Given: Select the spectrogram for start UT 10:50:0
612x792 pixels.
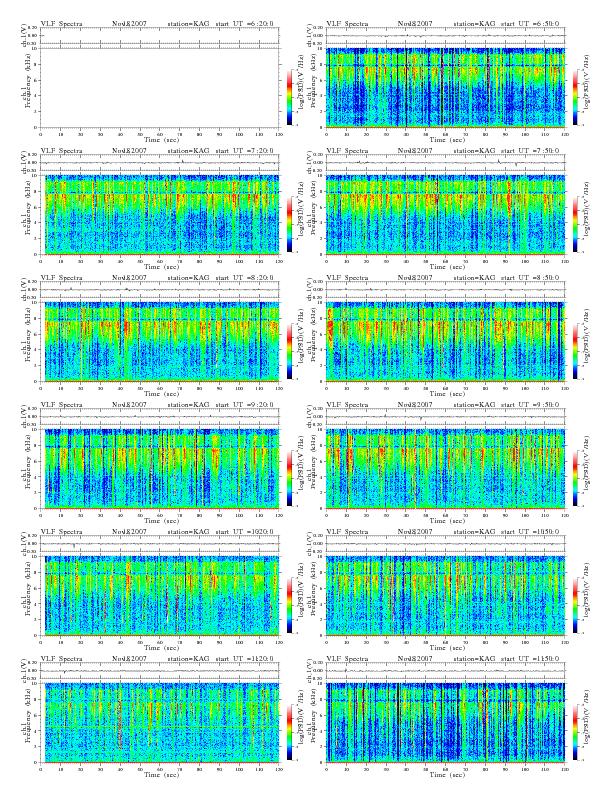Looking at the screenshot, I should [445, 596].
